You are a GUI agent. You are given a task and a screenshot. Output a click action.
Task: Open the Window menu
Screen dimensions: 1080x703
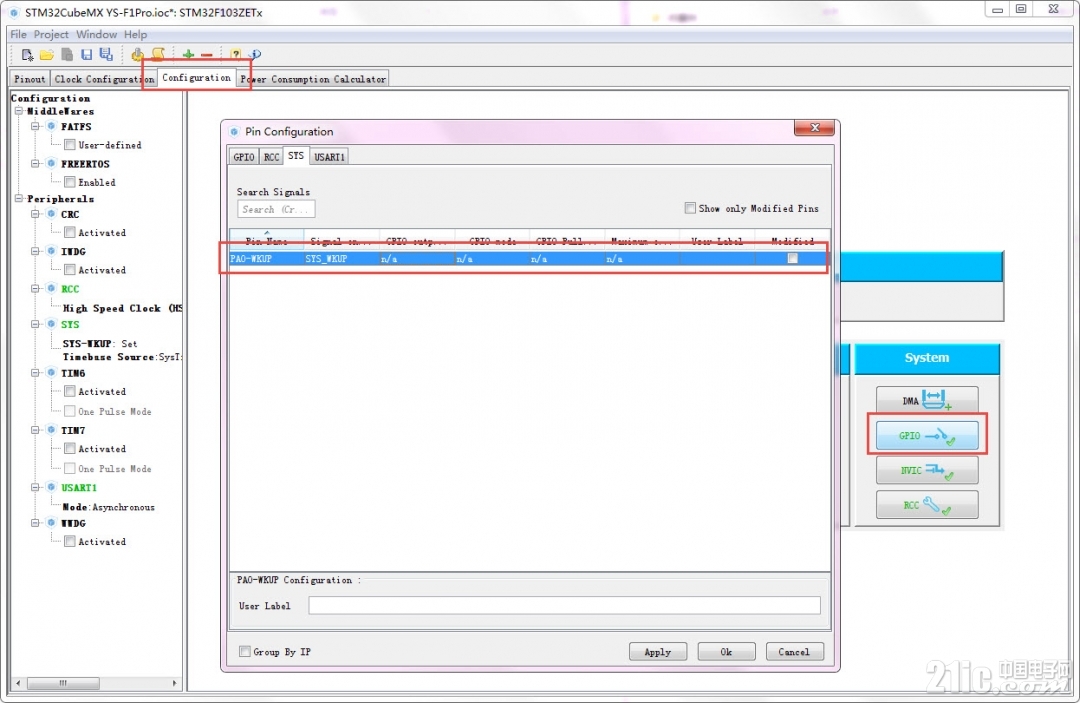pyautogui.click(x=96, y=34)
